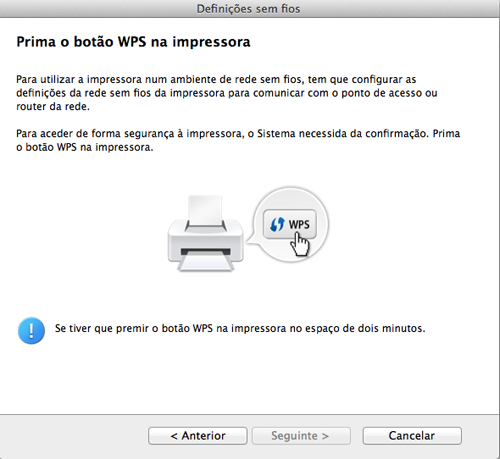Image resolution: width=500 pixels, height=459 pixels.
Task: Go back with the Anterior button
Action: pyautogui.click(x=198, y=436)
